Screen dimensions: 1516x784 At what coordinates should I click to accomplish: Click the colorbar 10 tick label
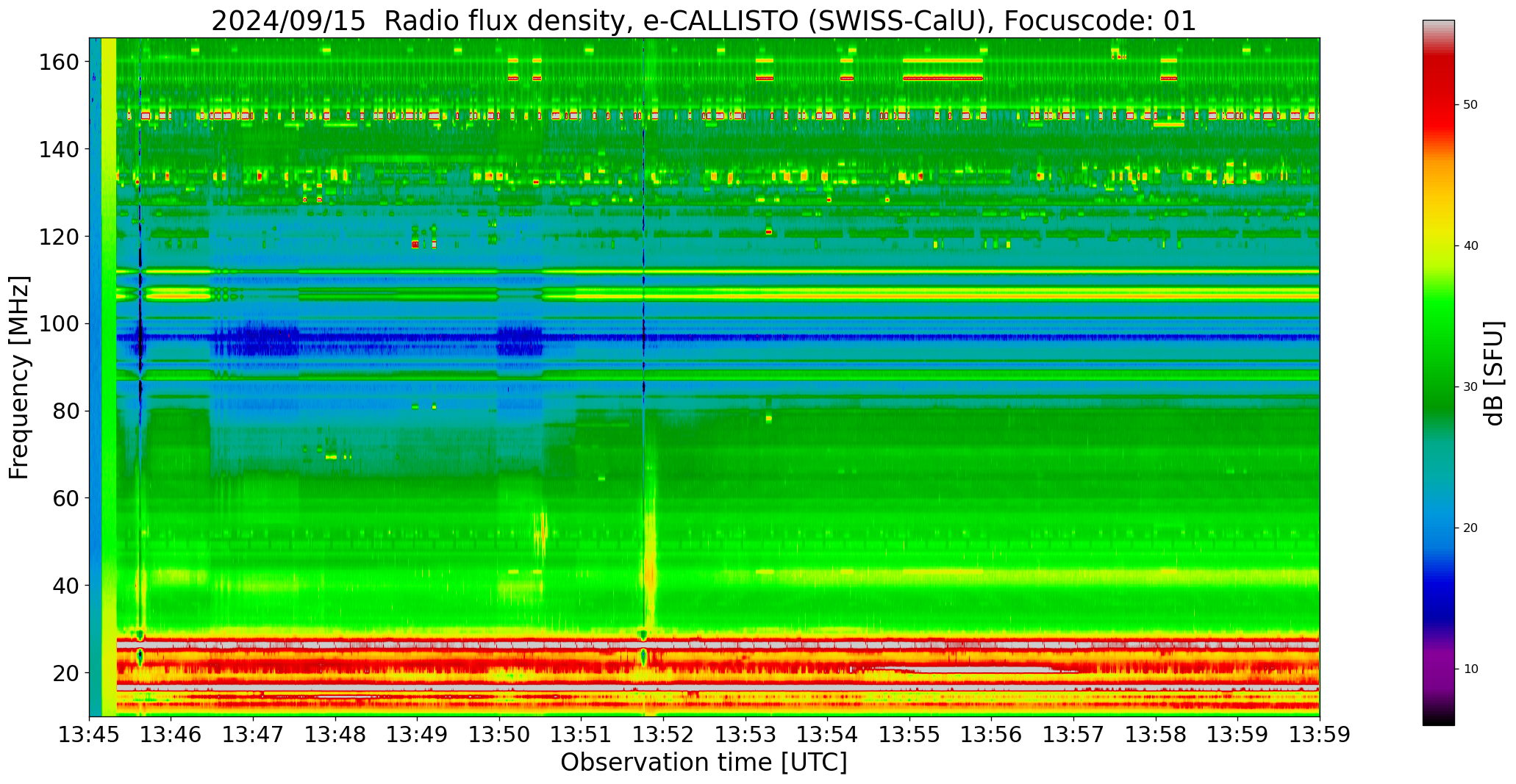[1470, 669]
